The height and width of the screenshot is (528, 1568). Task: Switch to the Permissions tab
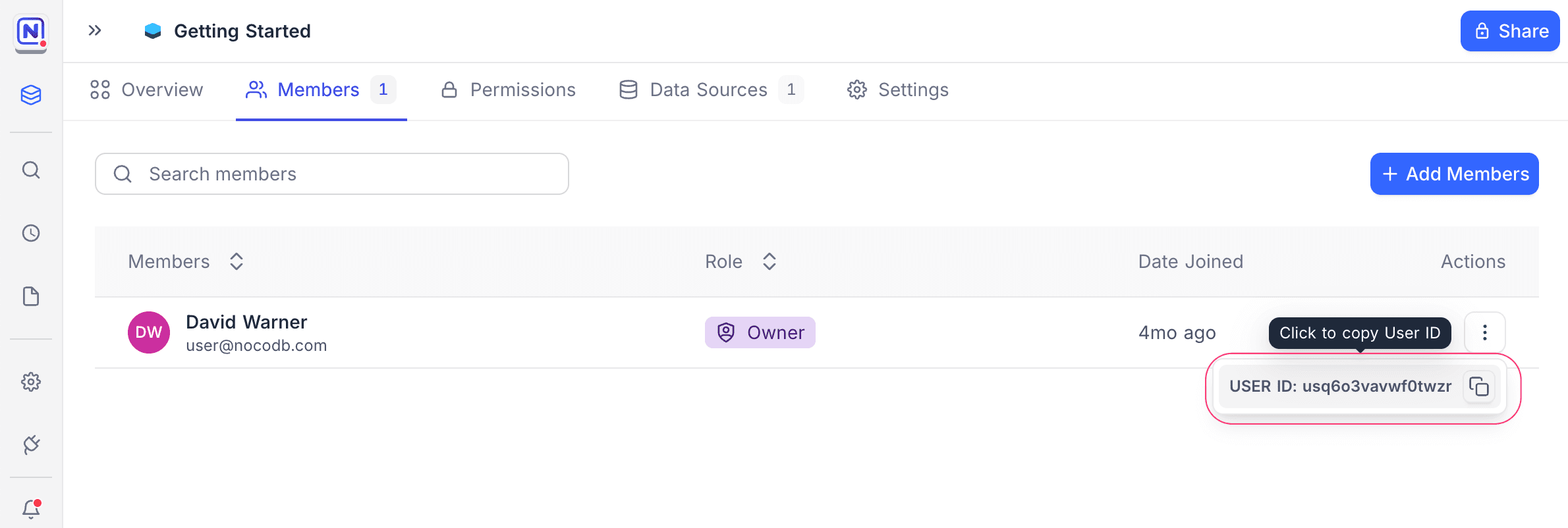(x=508, y=90)
